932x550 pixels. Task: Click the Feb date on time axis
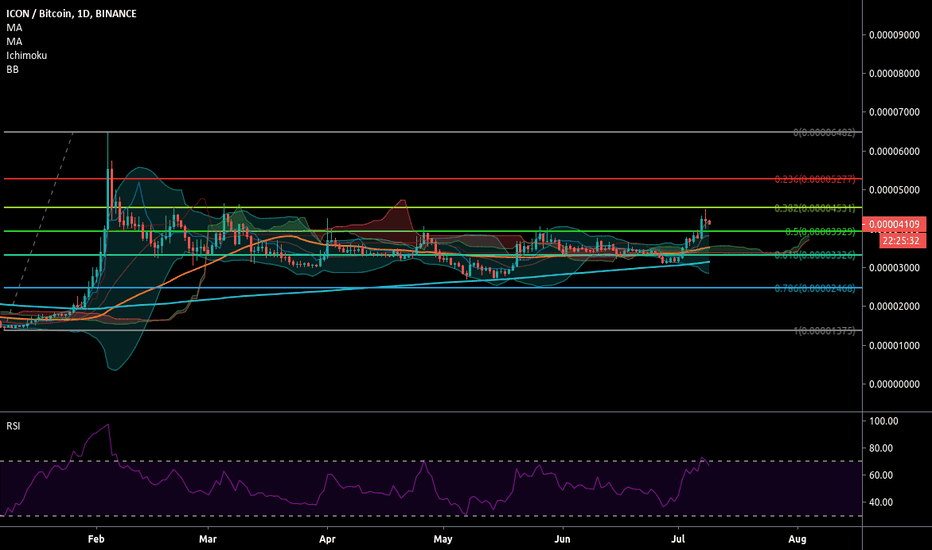[96, 539]
